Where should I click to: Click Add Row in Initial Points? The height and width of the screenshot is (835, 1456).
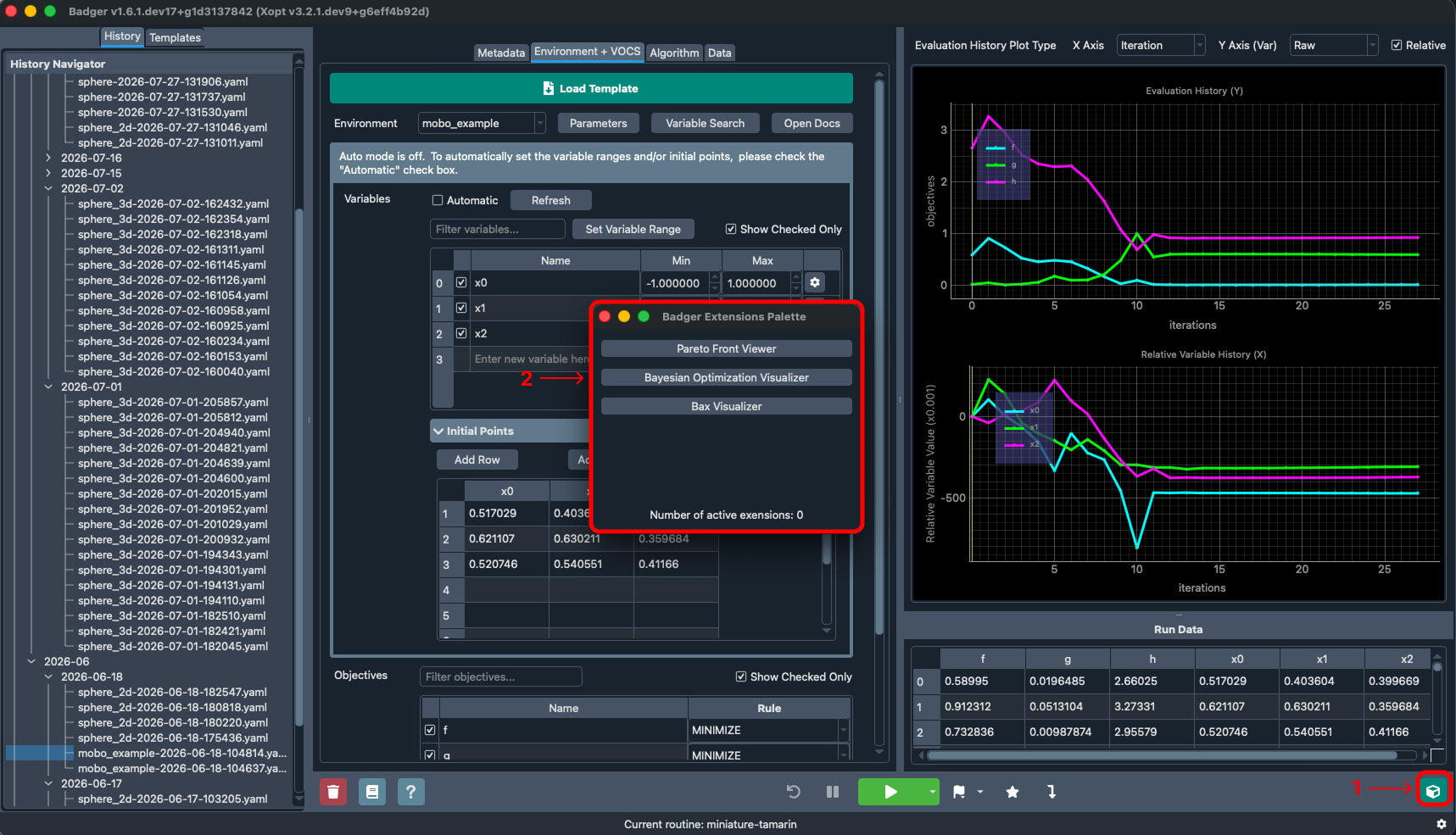point(477,459)
